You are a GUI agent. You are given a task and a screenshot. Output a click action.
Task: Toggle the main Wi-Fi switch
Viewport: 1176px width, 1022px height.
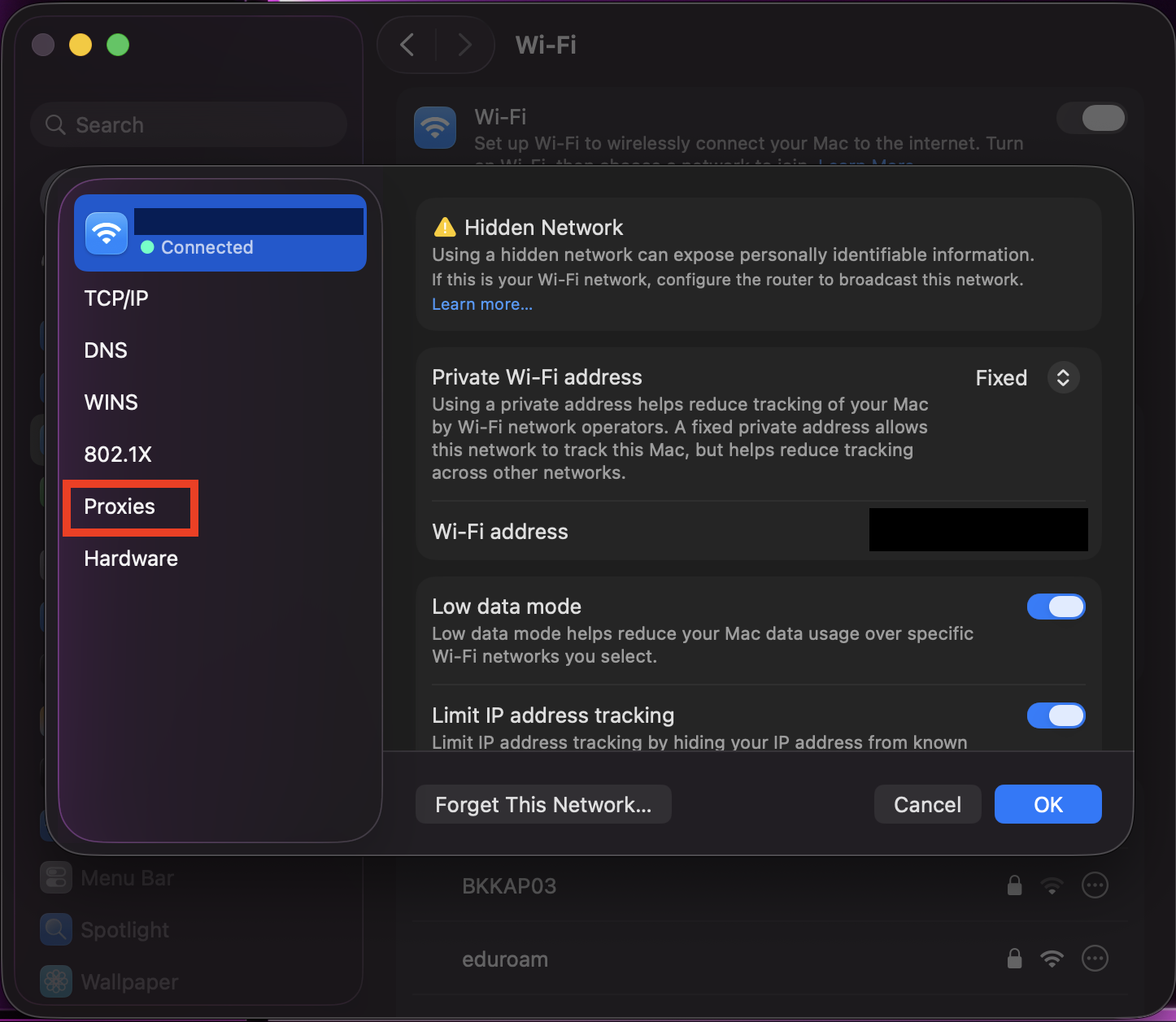[x=1092, y=119]
